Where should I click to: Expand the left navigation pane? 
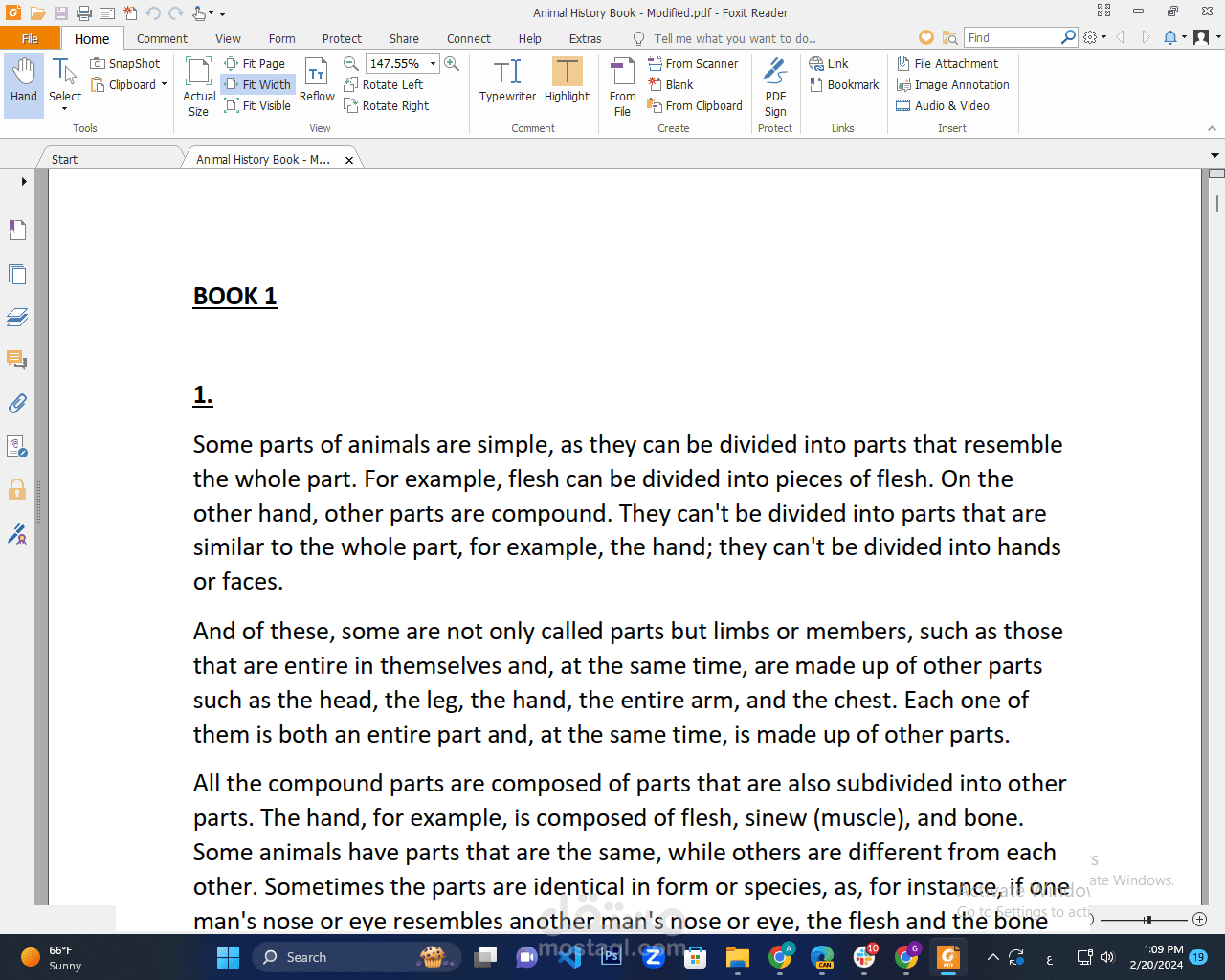(x=24, y=181)
